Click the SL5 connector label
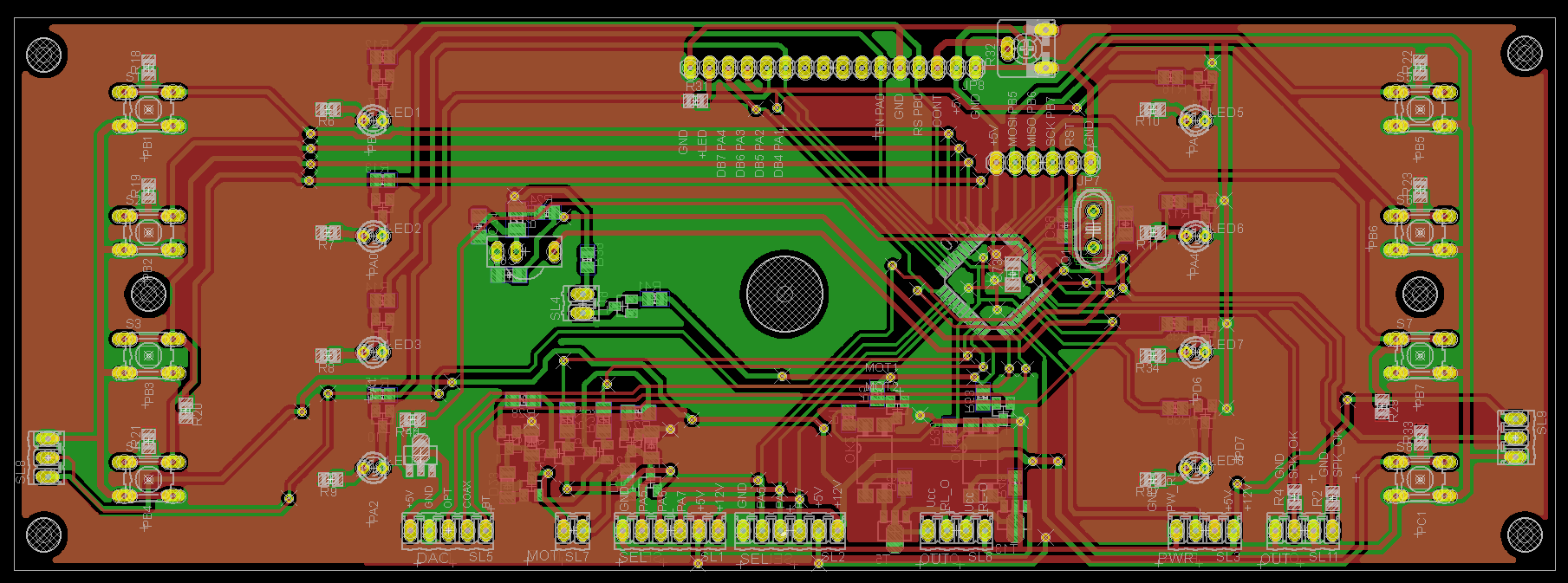The width and height of the screenshot is (1568, 583). [x=481, y=556]
